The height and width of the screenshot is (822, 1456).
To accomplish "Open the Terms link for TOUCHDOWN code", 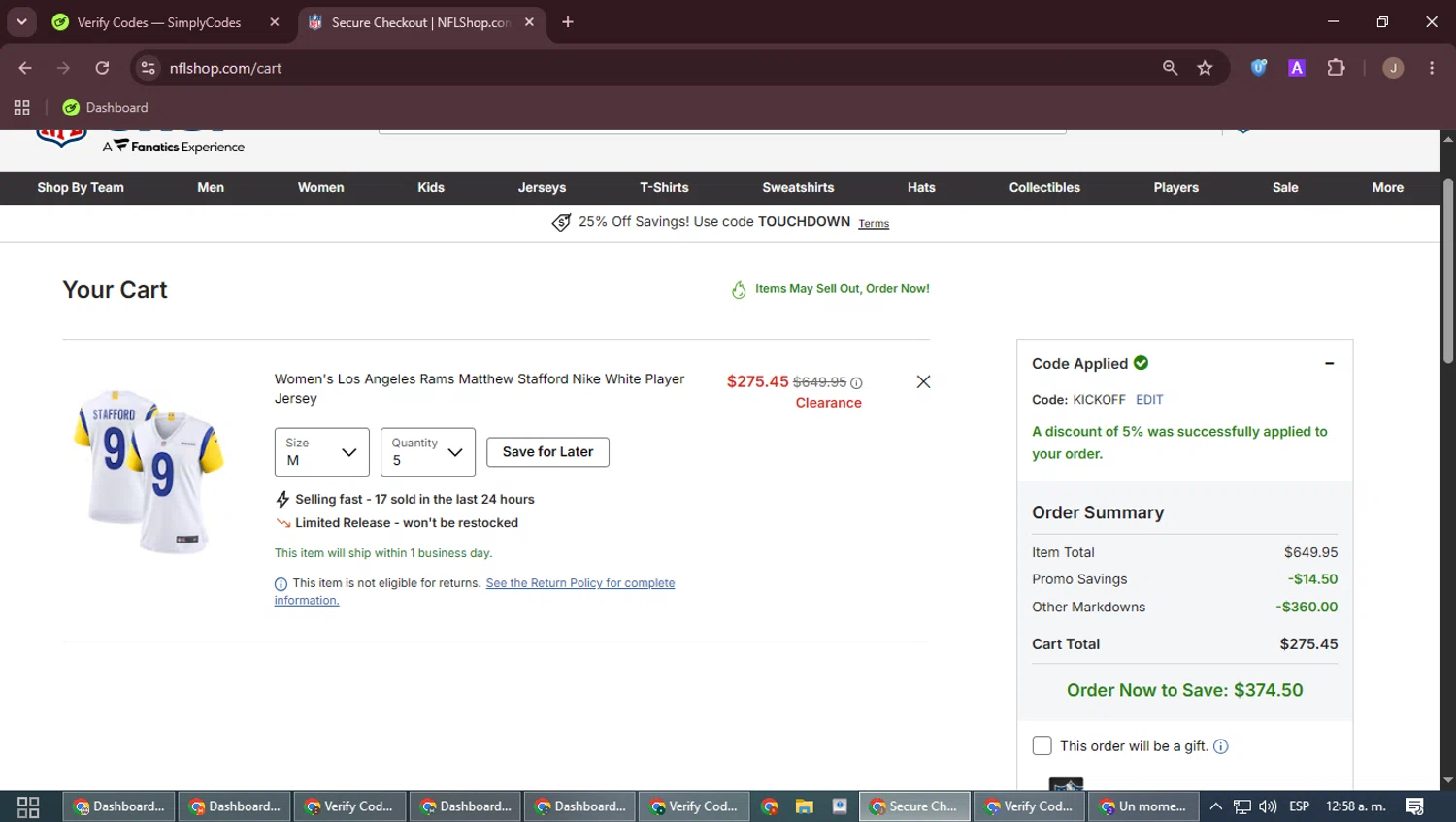I will tap(874, 224).
